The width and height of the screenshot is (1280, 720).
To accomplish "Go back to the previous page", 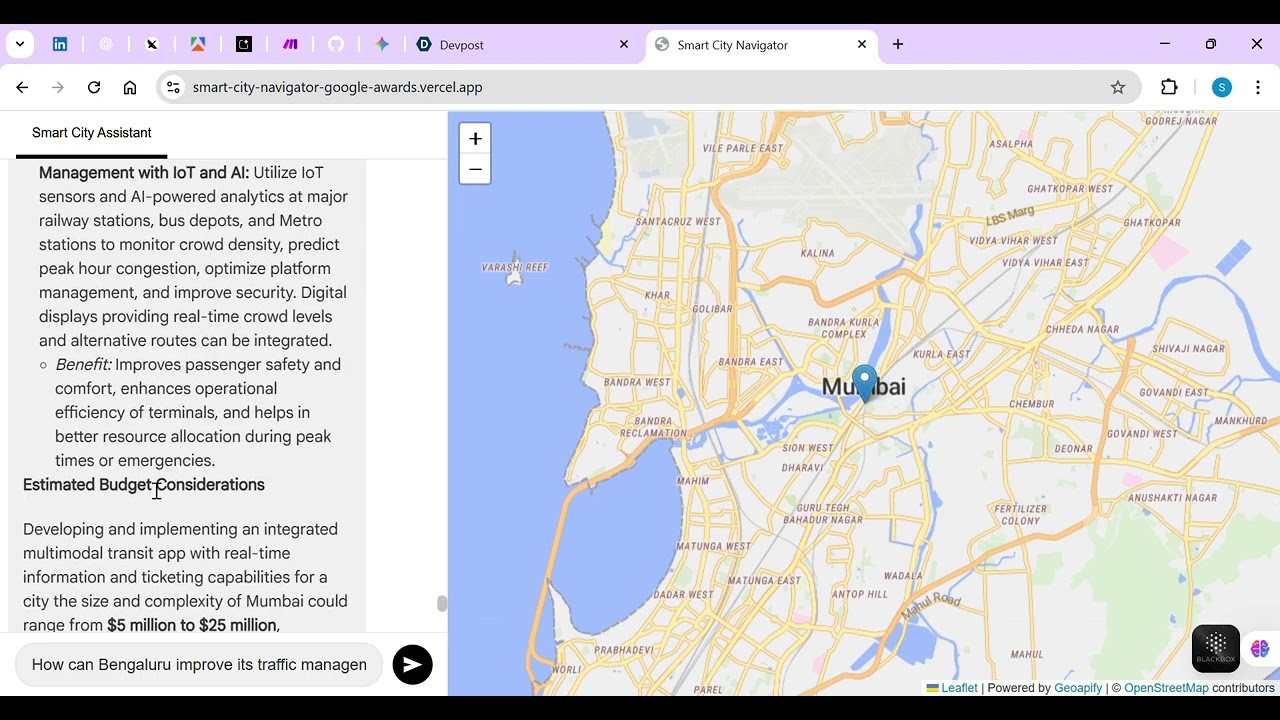I will (x=22, y=87).
